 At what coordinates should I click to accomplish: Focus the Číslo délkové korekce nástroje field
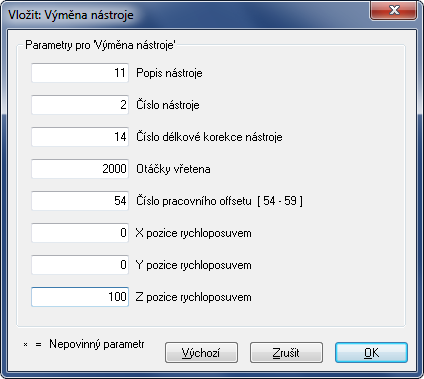pos(80,137)
